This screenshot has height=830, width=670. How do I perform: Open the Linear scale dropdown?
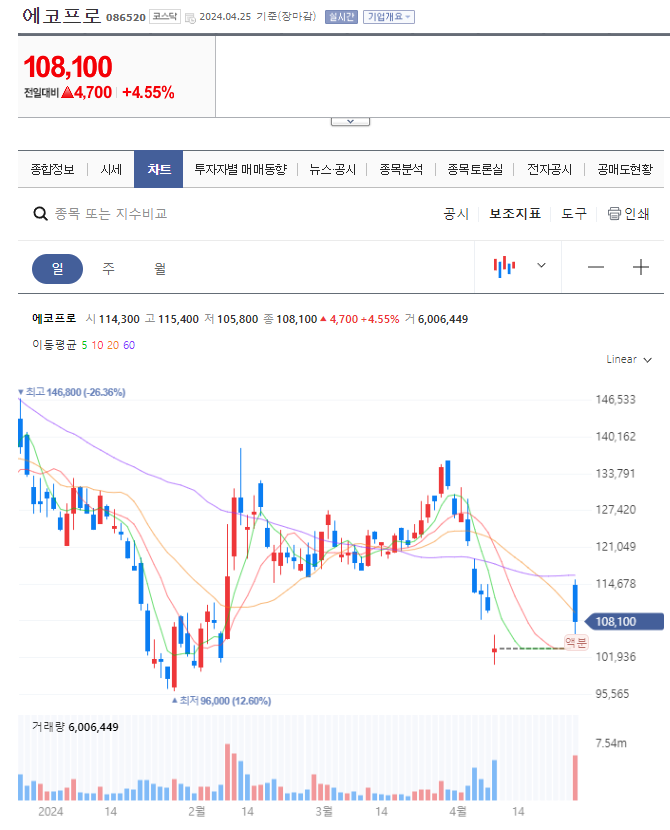coord(629,359)
